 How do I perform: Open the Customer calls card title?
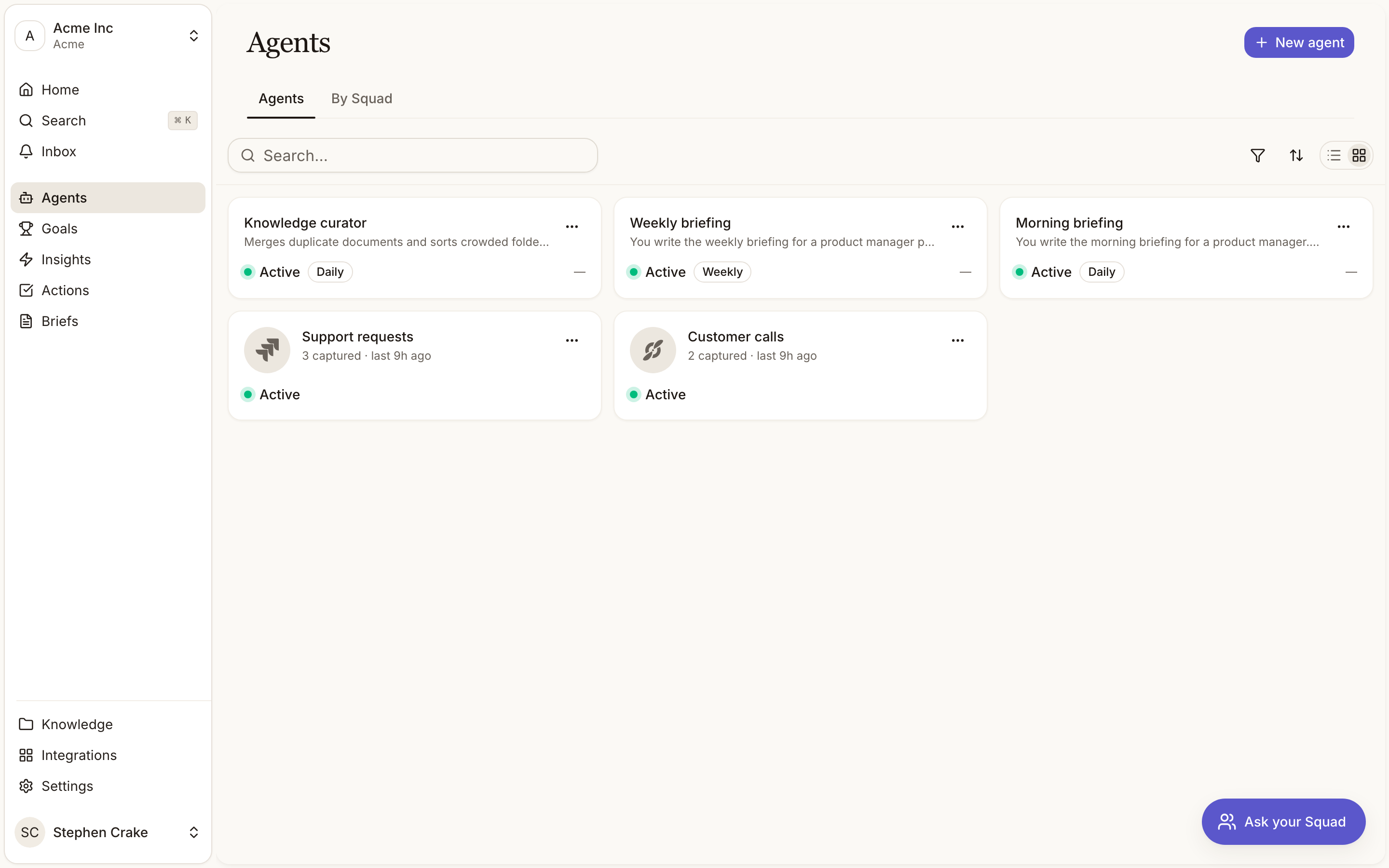point(735,337)
